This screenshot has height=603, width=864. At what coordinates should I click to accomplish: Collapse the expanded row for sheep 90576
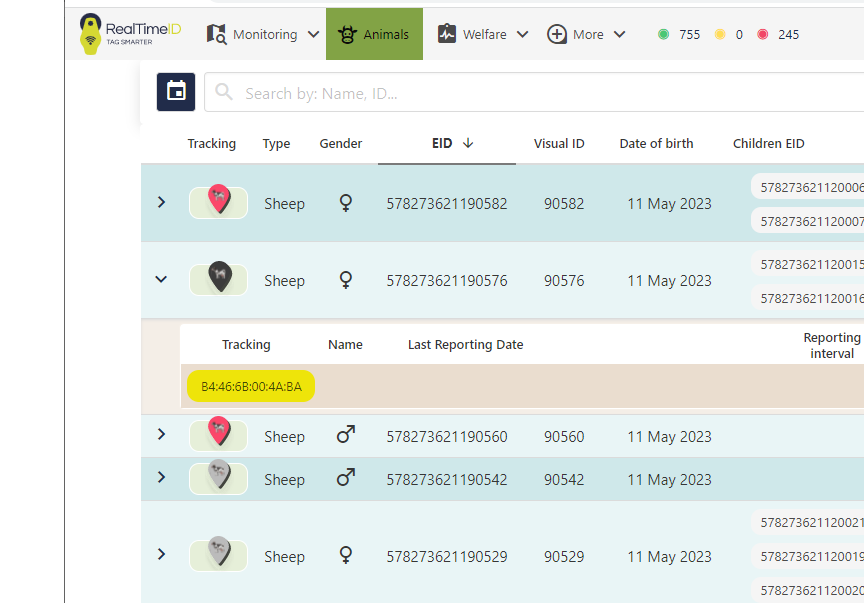pos(161,280)
